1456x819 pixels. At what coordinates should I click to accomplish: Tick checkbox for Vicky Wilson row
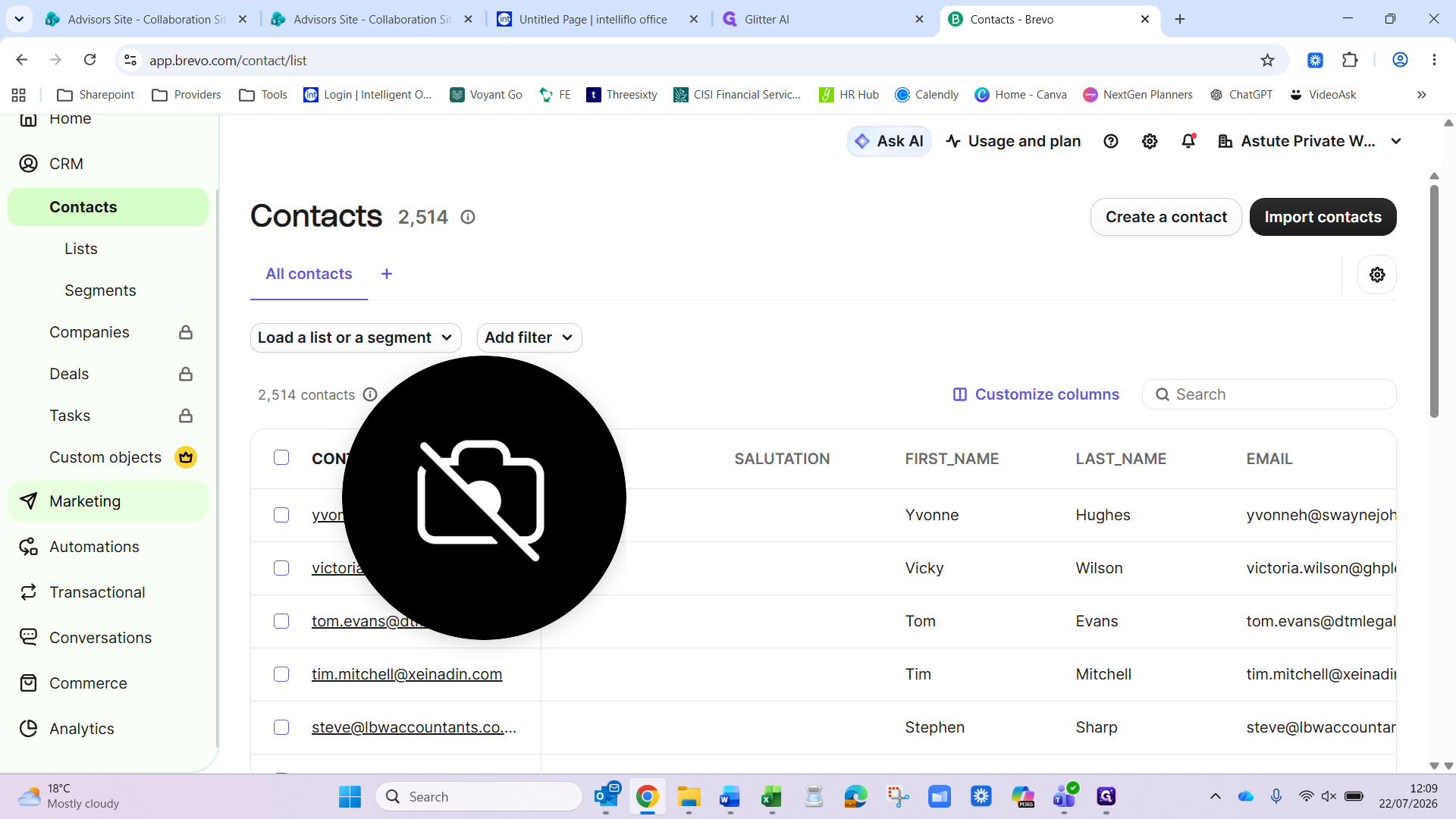point(281,568)
